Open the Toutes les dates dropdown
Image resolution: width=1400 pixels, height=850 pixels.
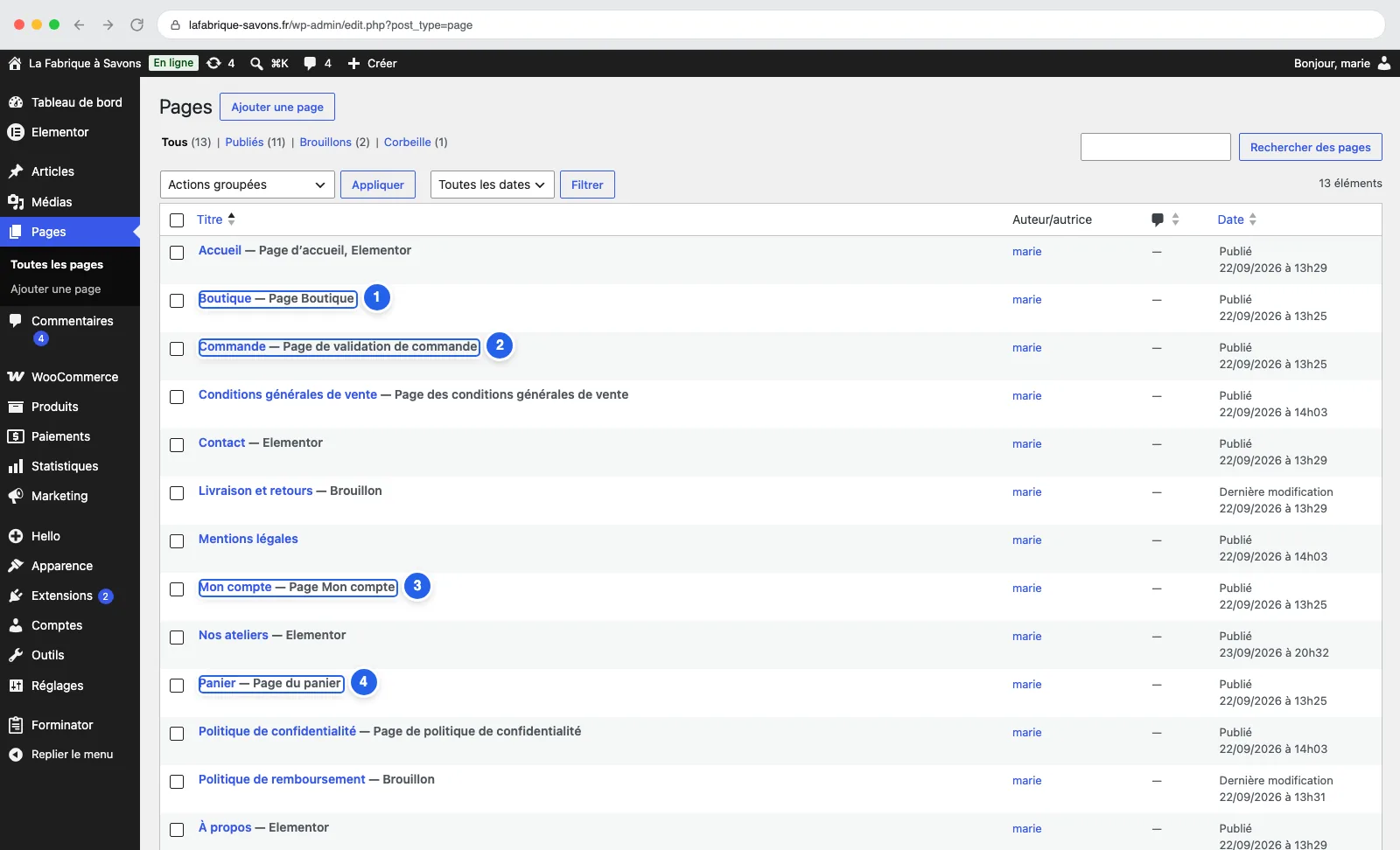pyautogui.click(x=493, y=185)
